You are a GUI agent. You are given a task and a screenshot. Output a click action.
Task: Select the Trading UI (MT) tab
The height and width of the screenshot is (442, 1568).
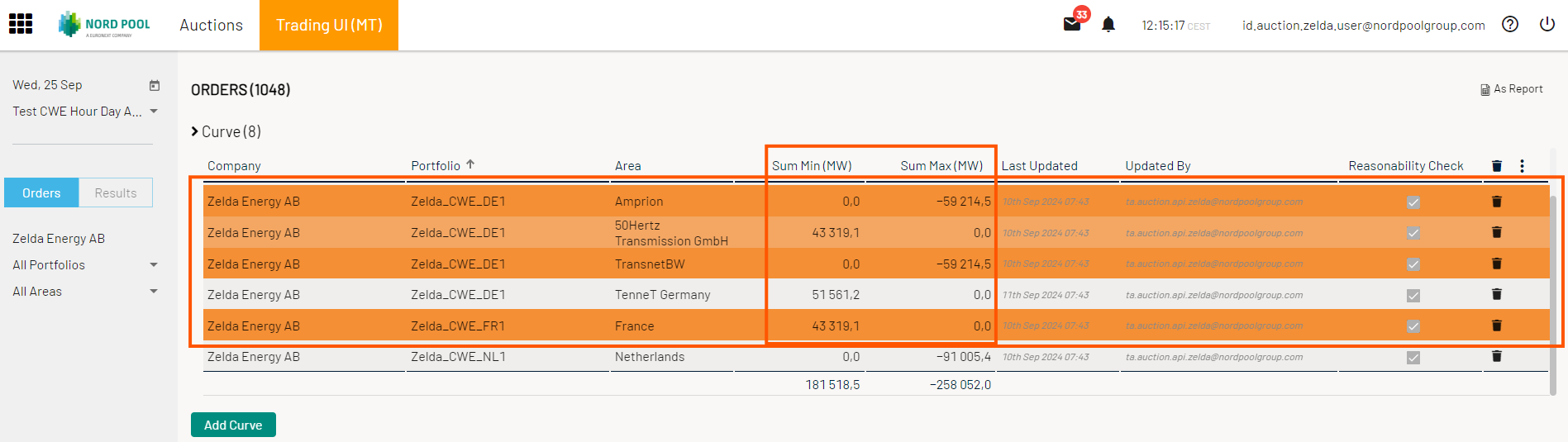[329, 25]
